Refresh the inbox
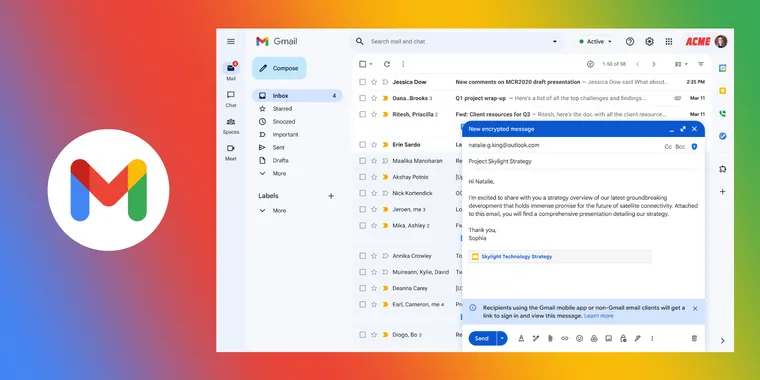Viewport: 760px width, 380px height. (387, 64)
